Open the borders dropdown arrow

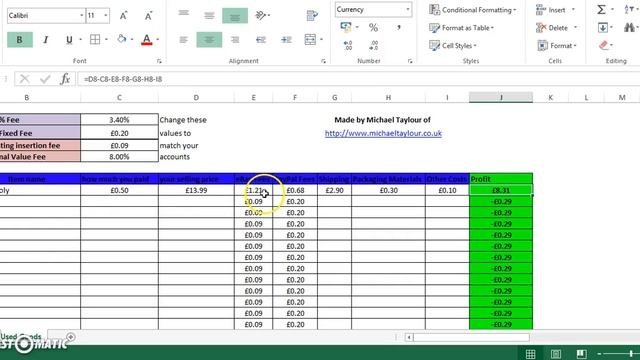(106, 40)
